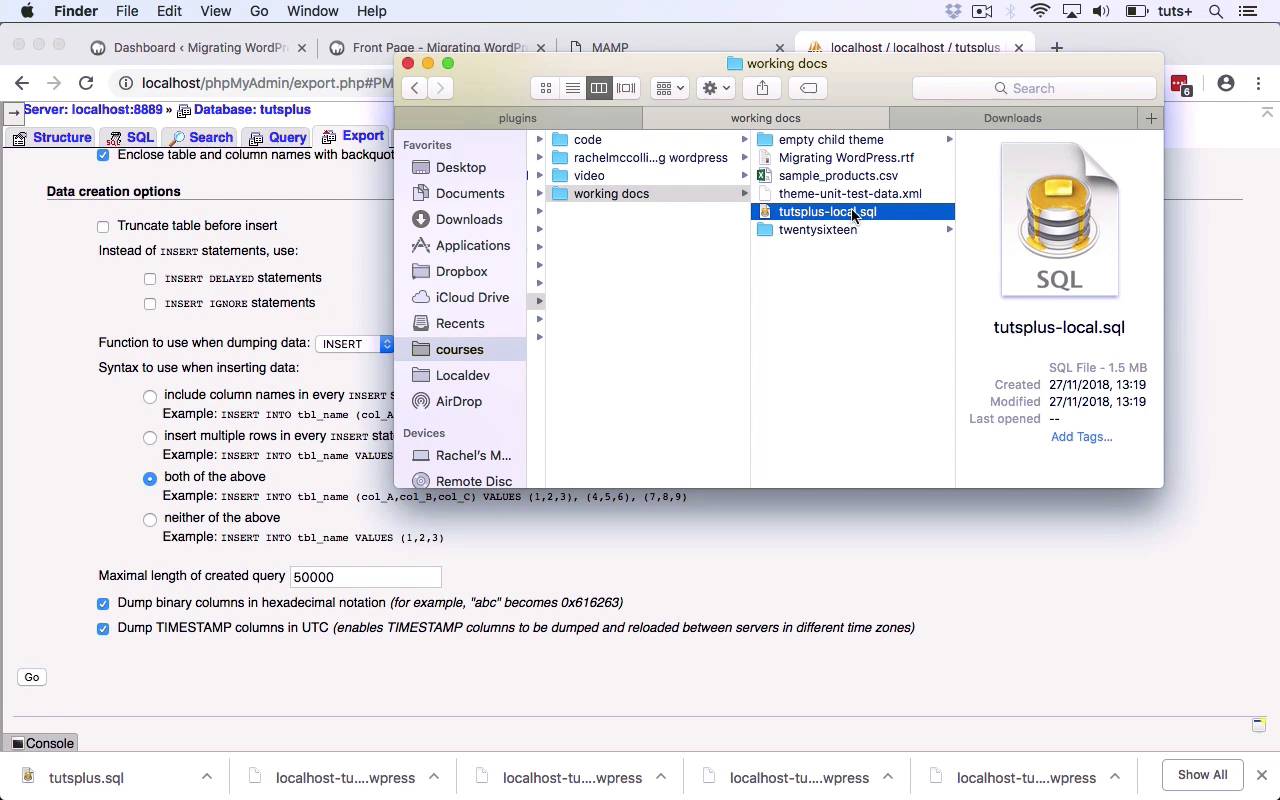Open the browser profile icon
The height and width of the screenshot is (800, 1280).
(x=1226, y=84)
